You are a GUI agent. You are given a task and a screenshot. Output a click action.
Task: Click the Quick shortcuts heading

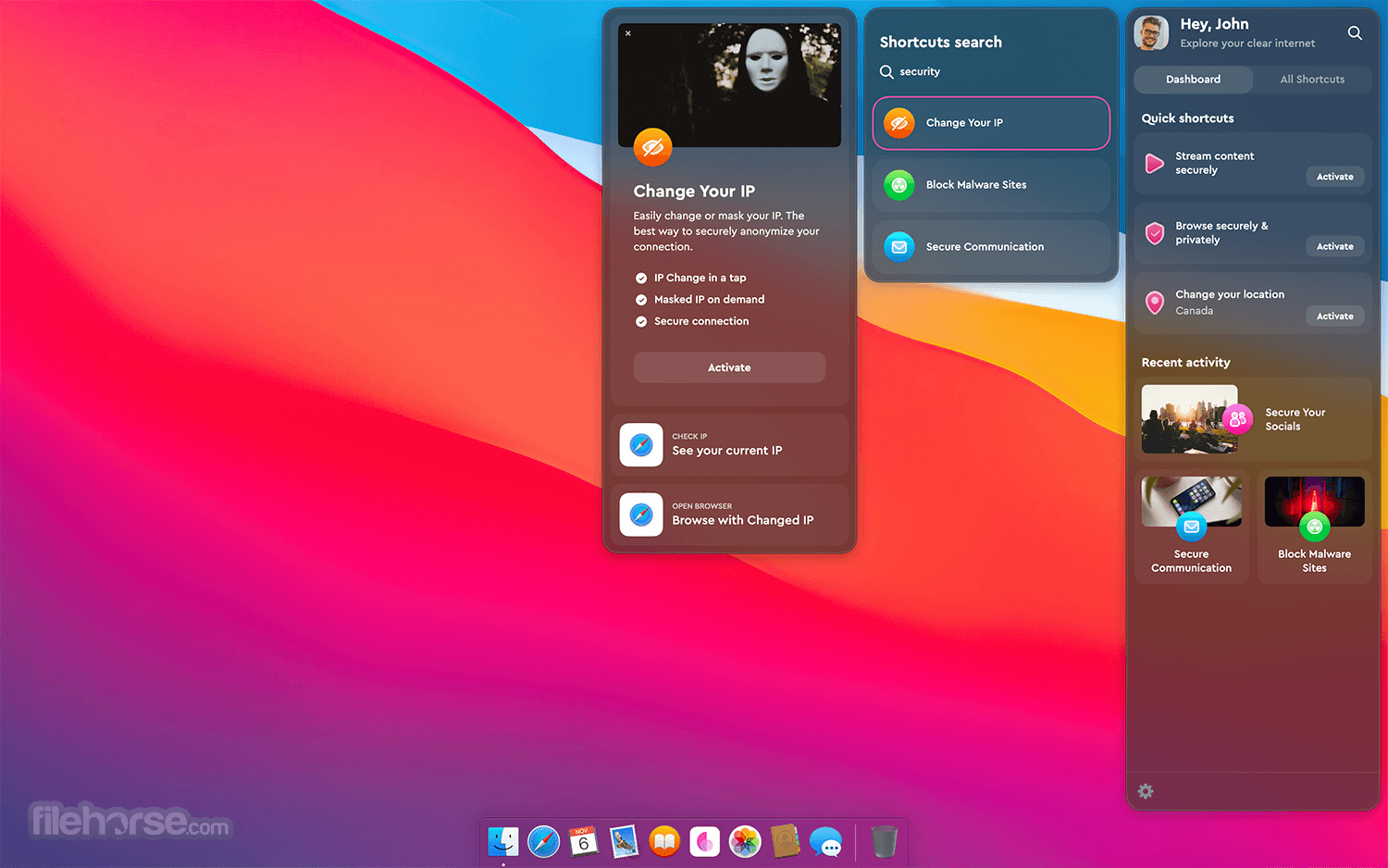click(1187, 118)
